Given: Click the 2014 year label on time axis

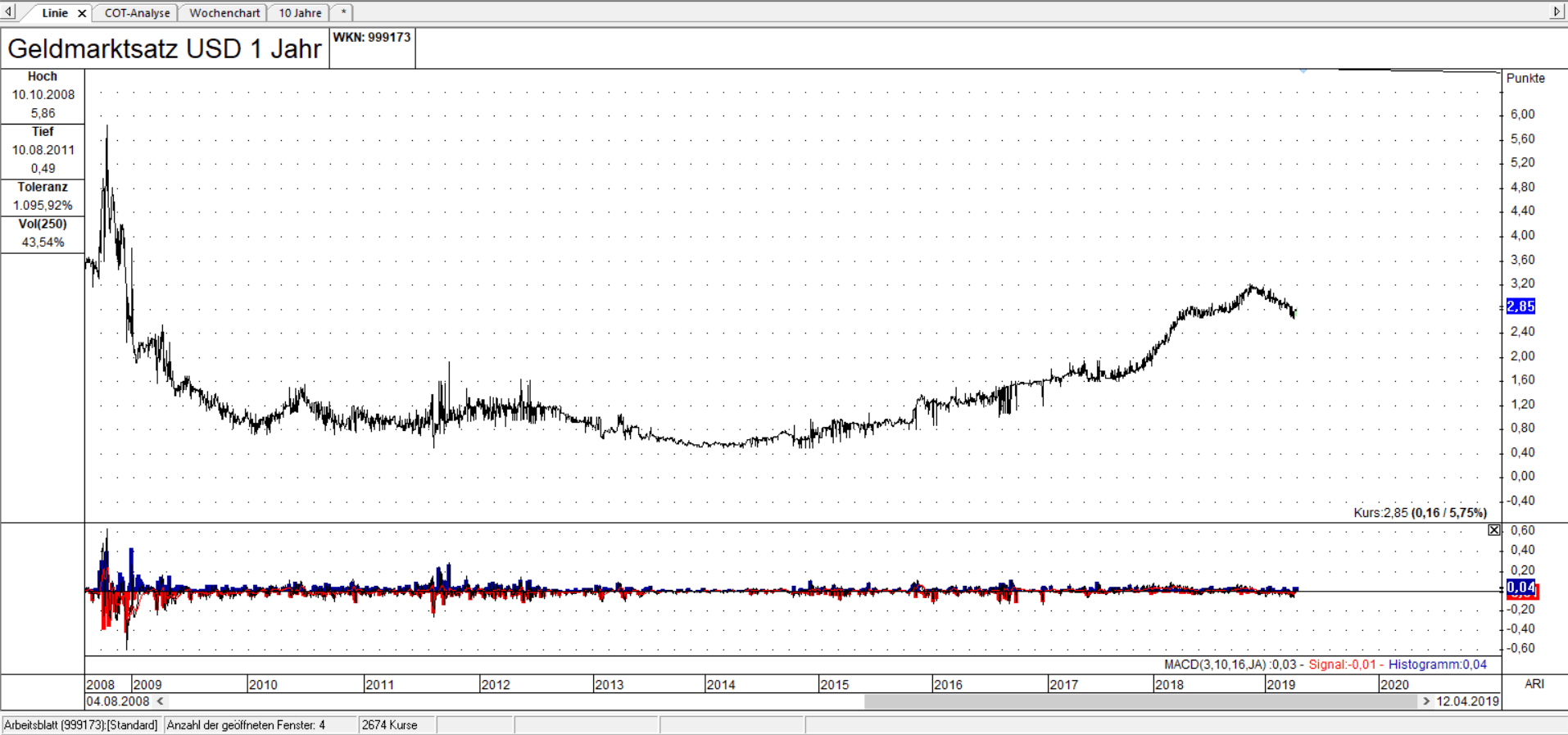Looking at the screenshot, I should 721,684.
